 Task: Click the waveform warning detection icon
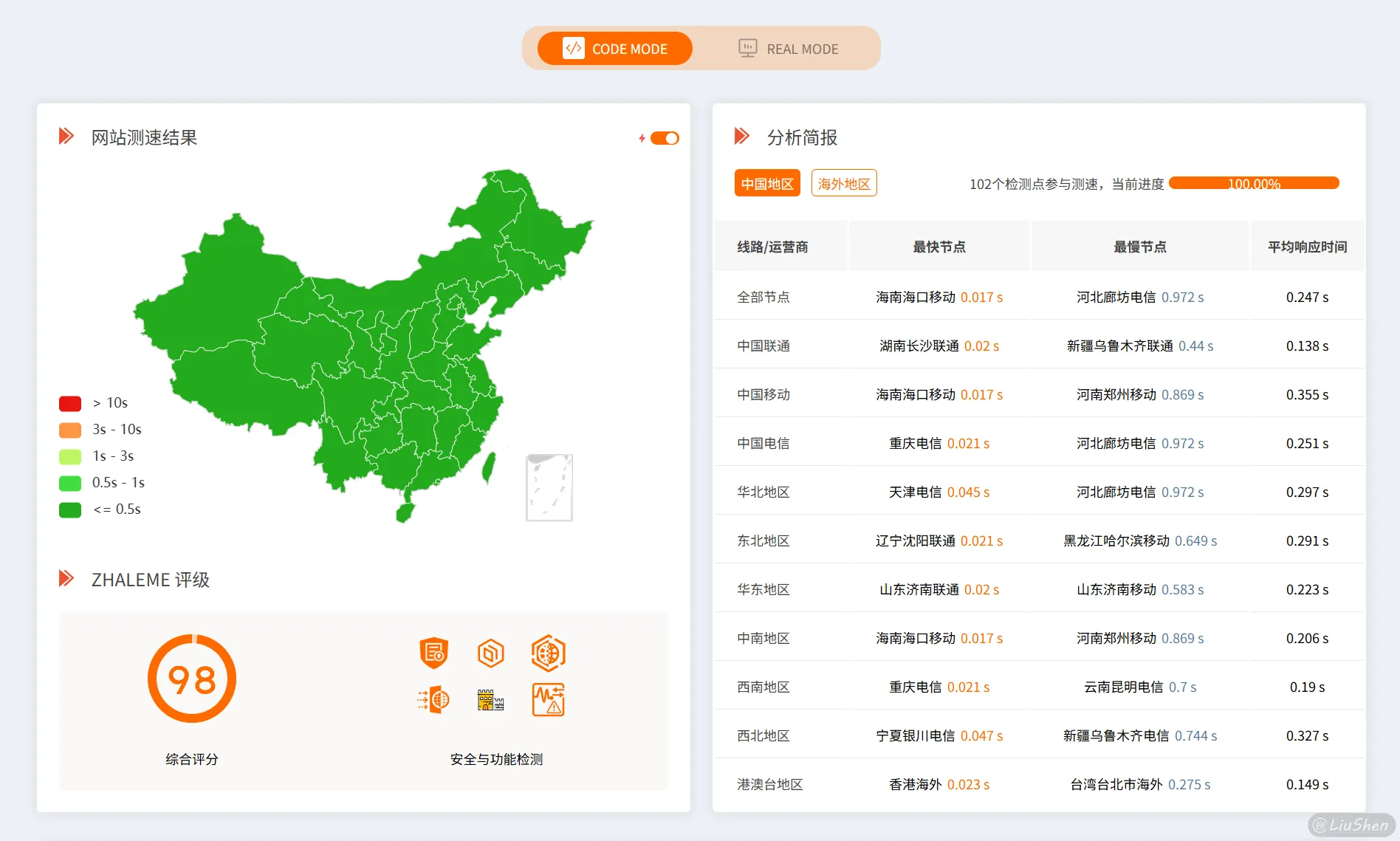coord(548,701)
